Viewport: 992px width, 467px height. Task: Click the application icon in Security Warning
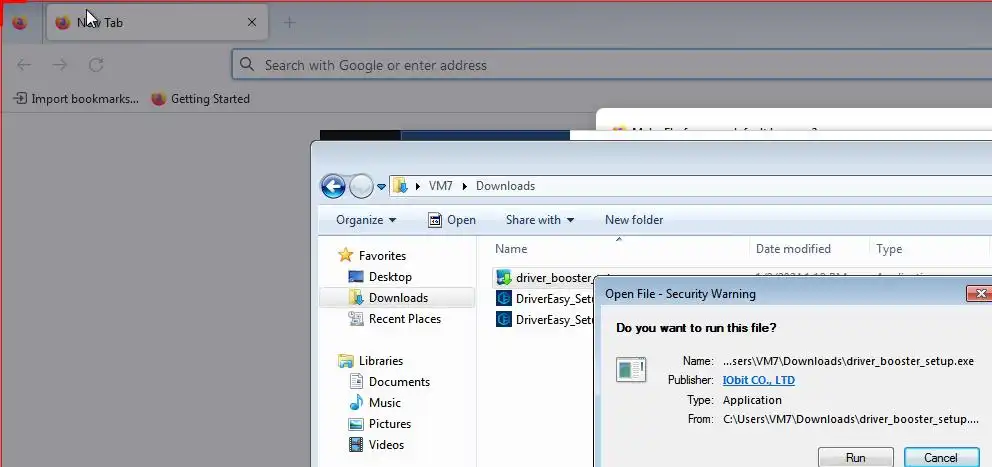point(631,370)
